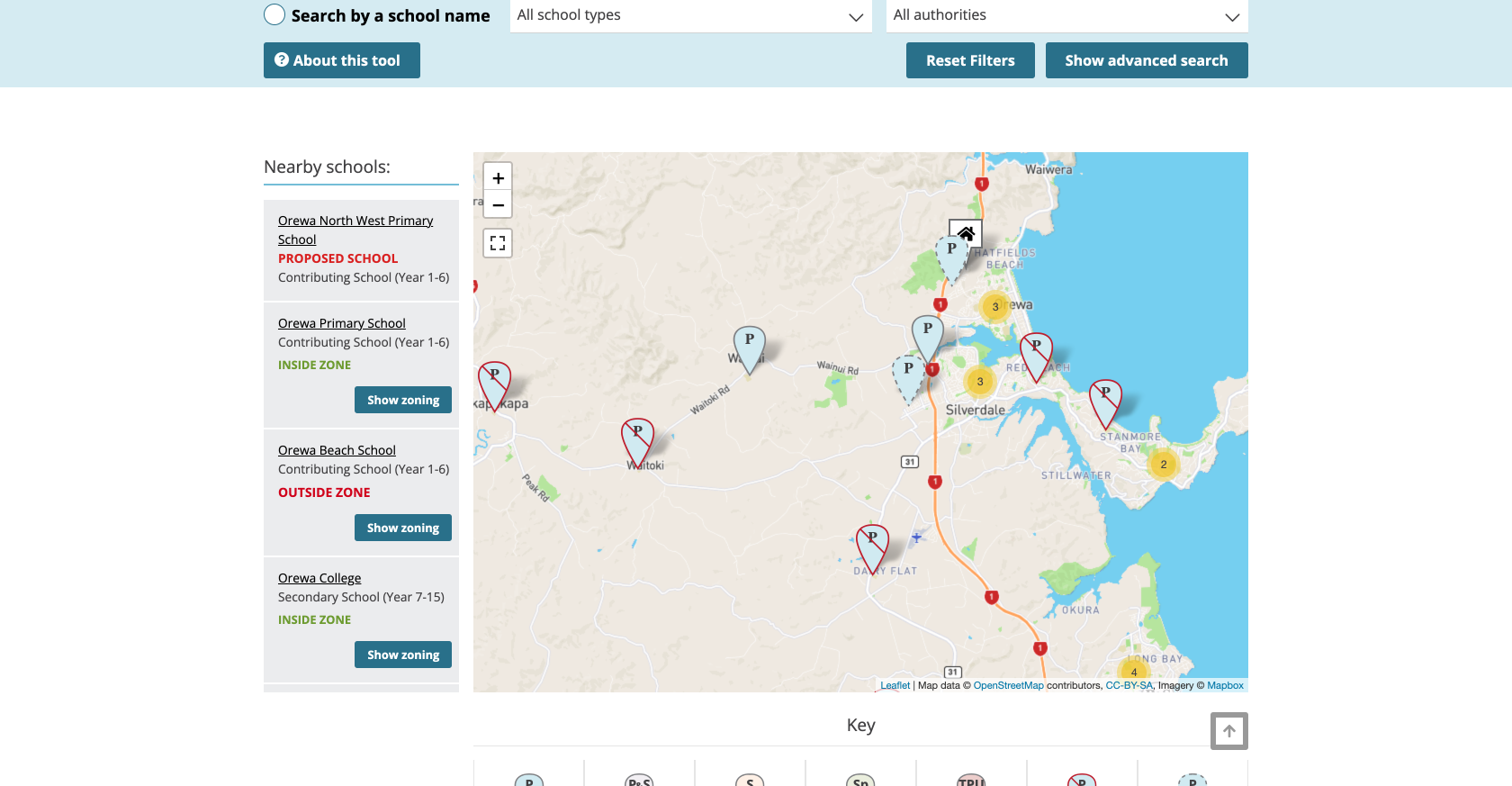The width and height of the screenshot is (1512, 786).
Task: Show advanced search options
Action: pyautogui.click(x=1146, y=60)
